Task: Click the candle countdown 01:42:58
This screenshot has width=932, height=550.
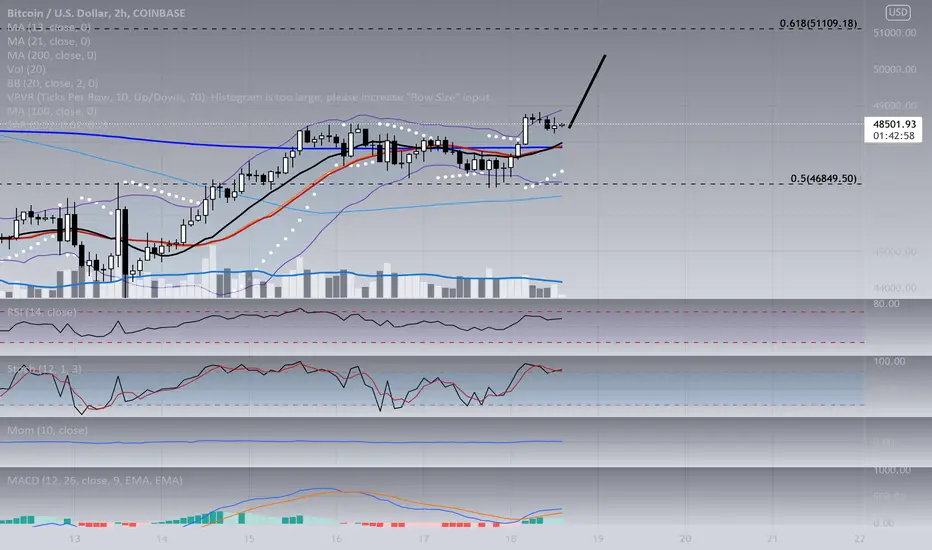Action: 894,136
